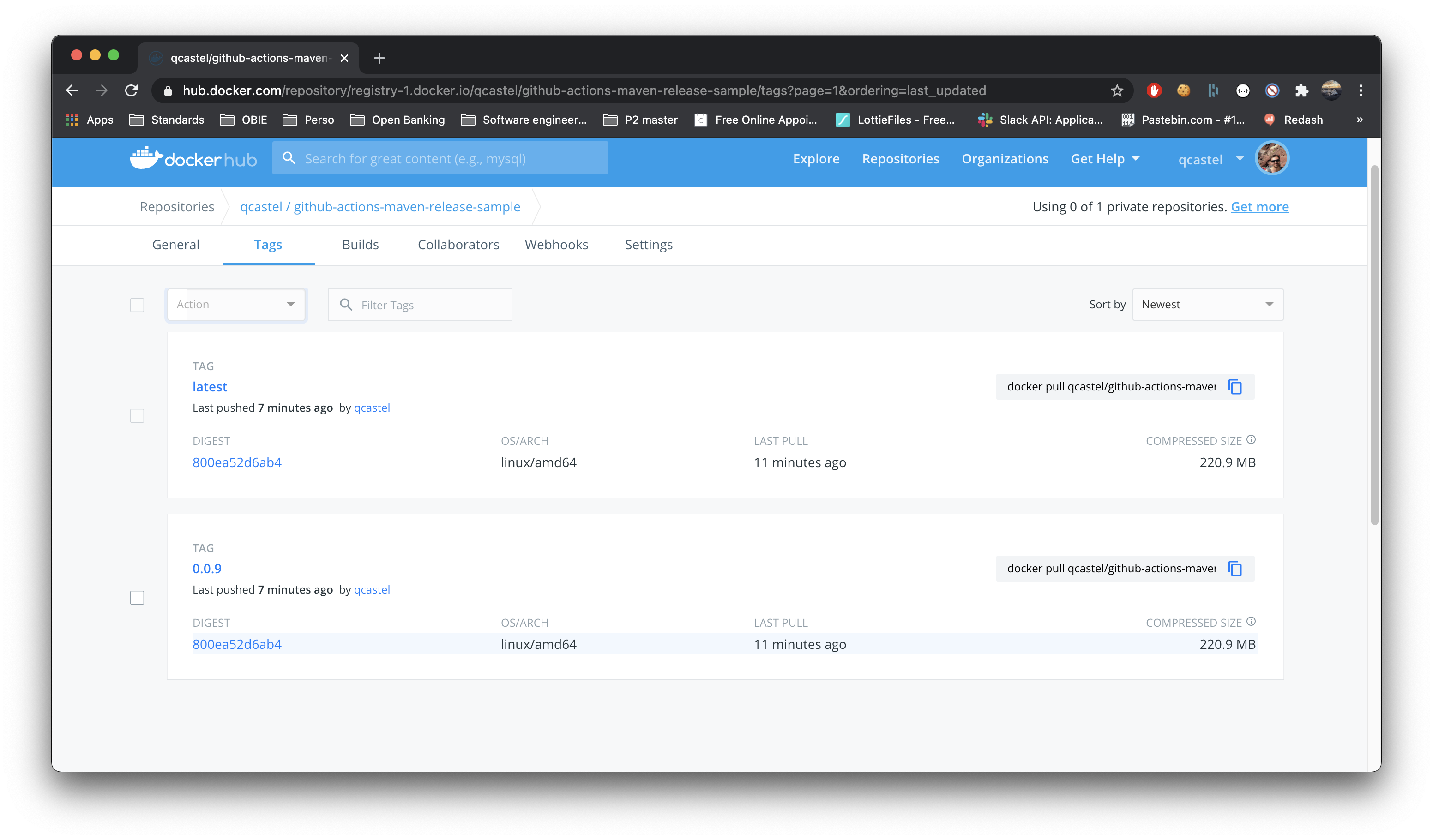Select the Tags tab
Viewport: 1433px width, 840px height.
pos(268,244)
